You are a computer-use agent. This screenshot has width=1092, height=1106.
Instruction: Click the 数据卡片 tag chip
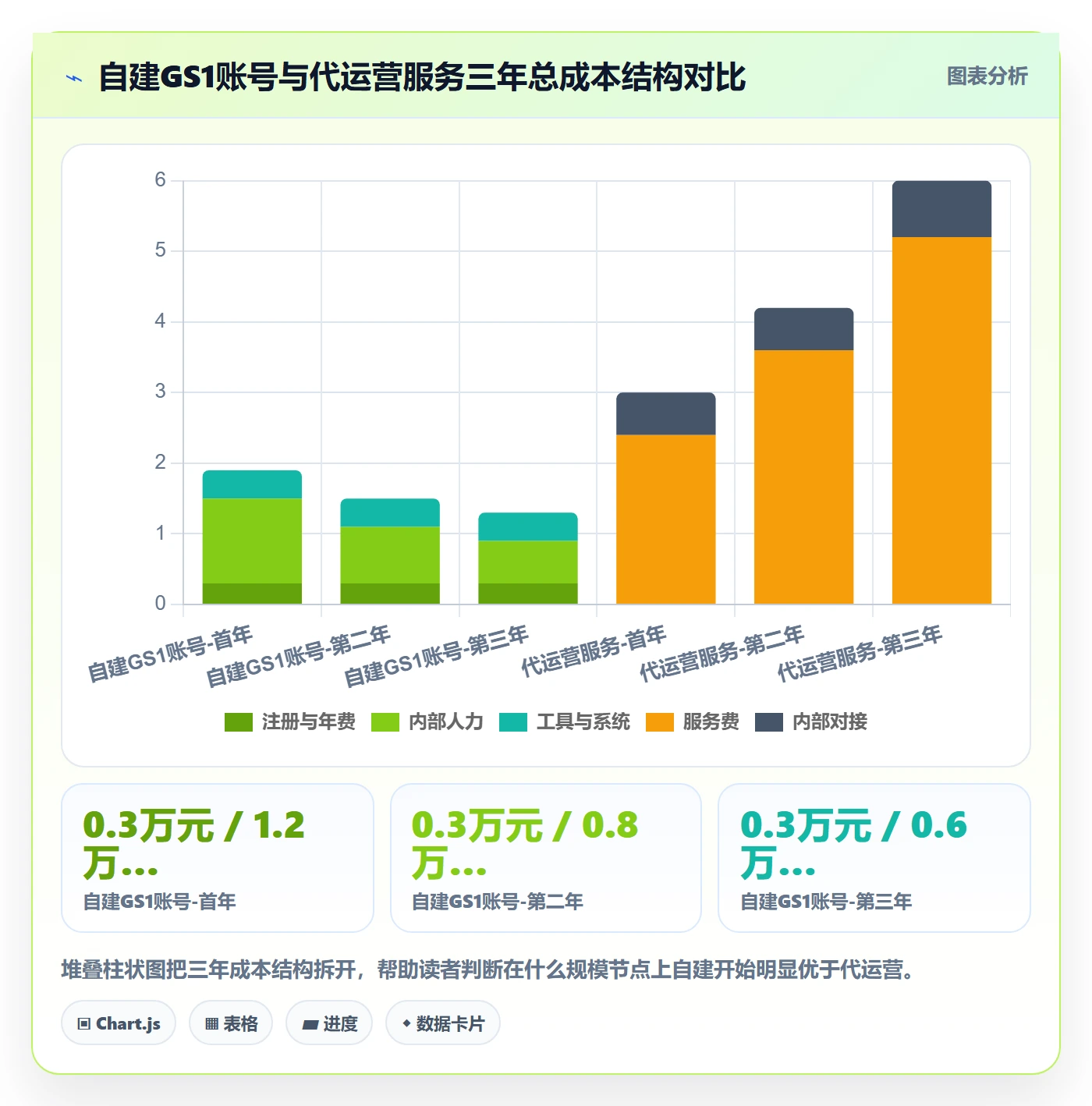[443, 1023]
